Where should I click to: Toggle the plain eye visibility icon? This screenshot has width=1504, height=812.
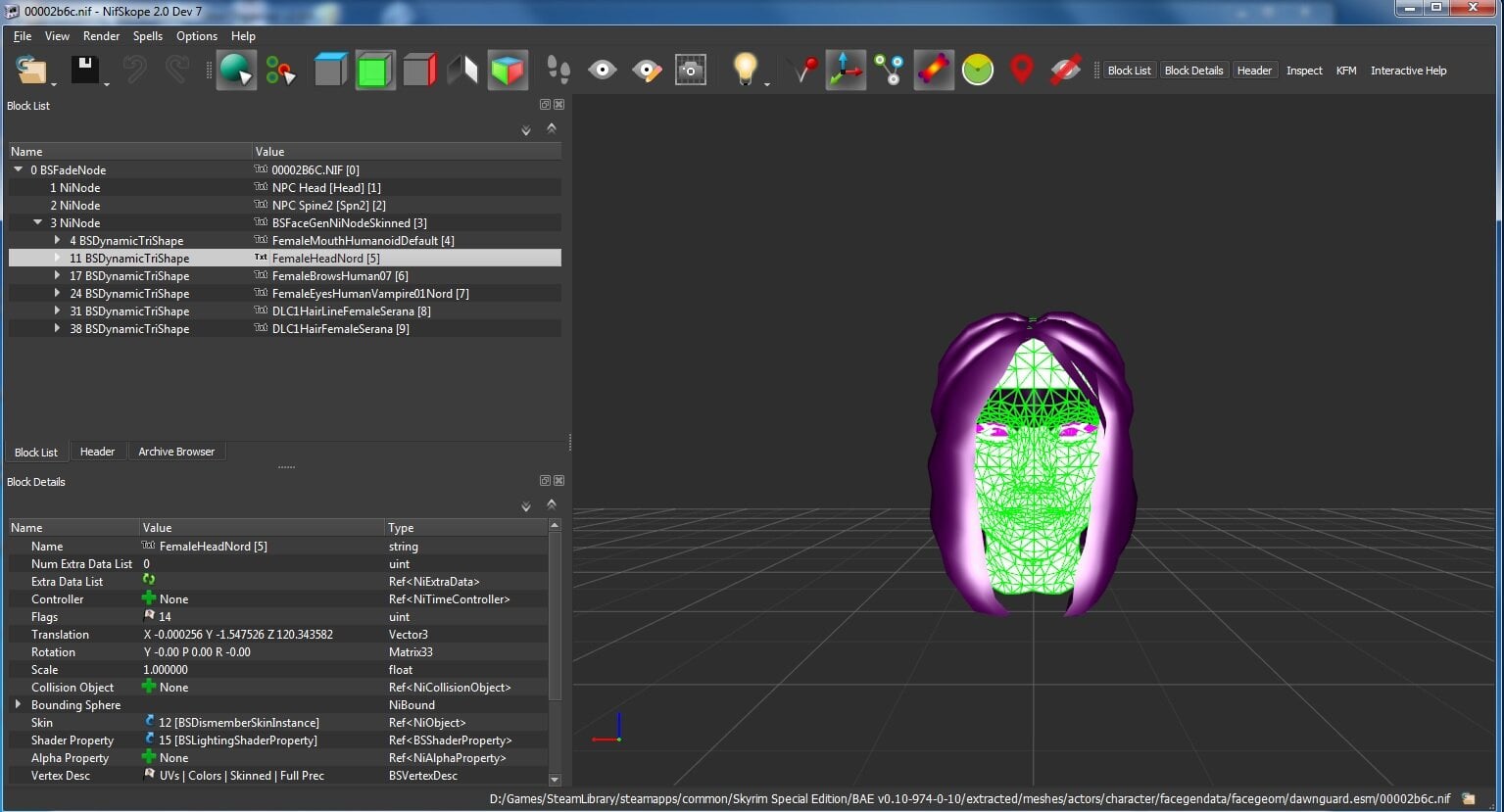coord(603,71)
